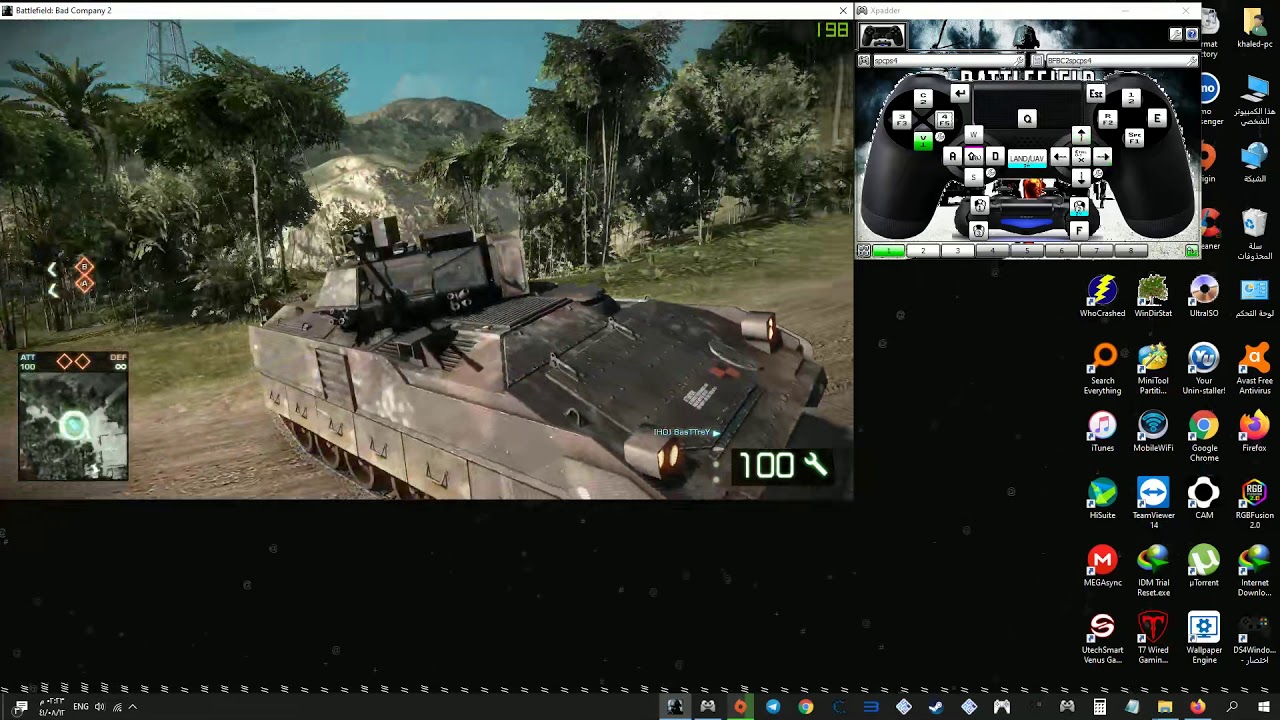The height and width of the screenshot is (720, 1280).
Task: Switch to Xpadder set 4 tab
Action: point(992,250)
